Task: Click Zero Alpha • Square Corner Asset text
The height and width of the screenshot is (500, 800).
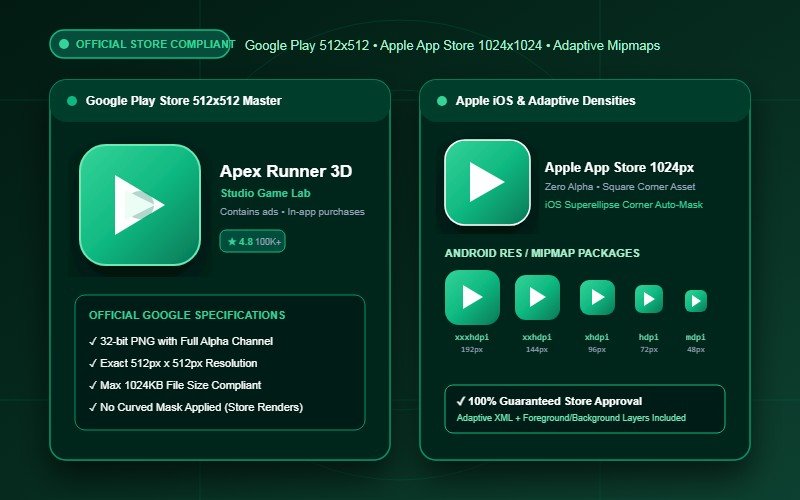Action: pos(620,187)
